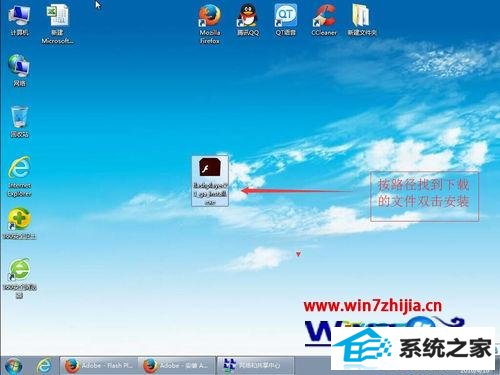The image size is (500, 375).
Task: Open the Tencent QQ penguin shortcut
Action: [248, 19]
